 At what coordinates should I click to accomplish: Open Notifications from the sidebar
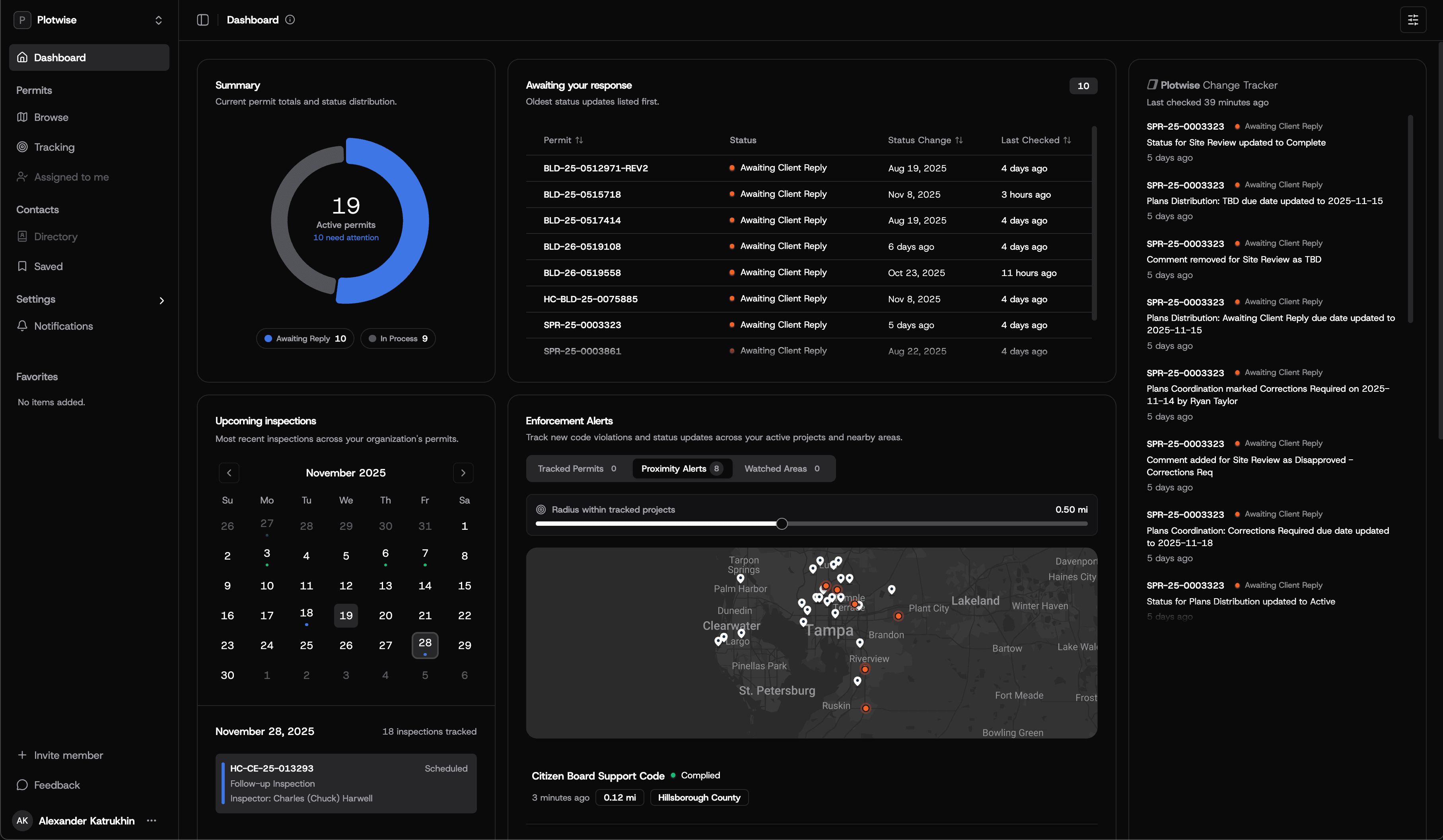[63, 327]
